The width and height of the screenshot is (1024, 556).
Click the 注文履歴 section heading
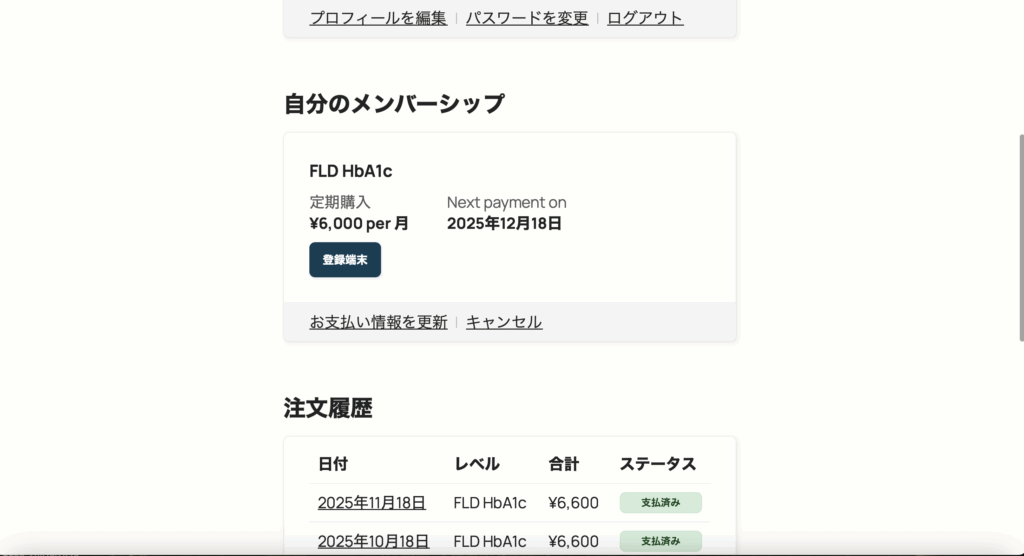328,408
